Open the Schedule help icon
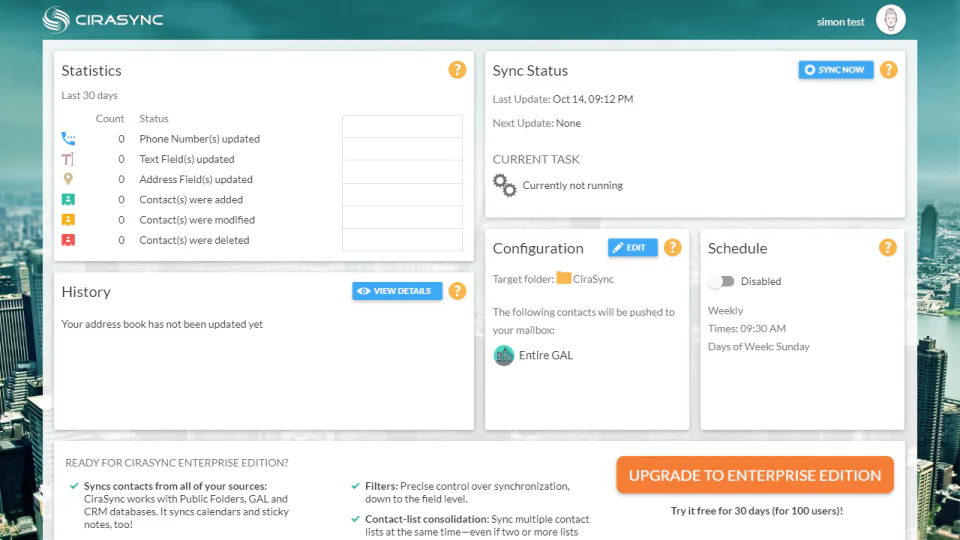 point(888,247)
